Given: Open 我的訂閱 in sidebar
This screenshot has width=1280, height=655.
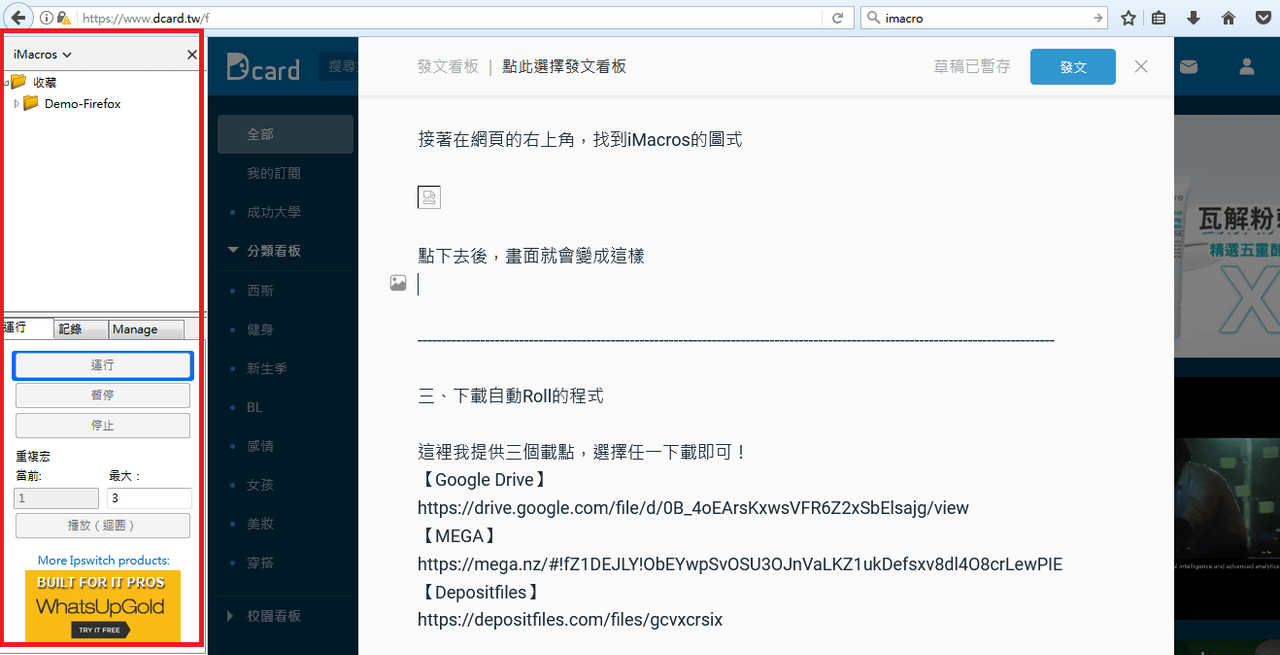Looking at the screenshot, I should [274, 173].
